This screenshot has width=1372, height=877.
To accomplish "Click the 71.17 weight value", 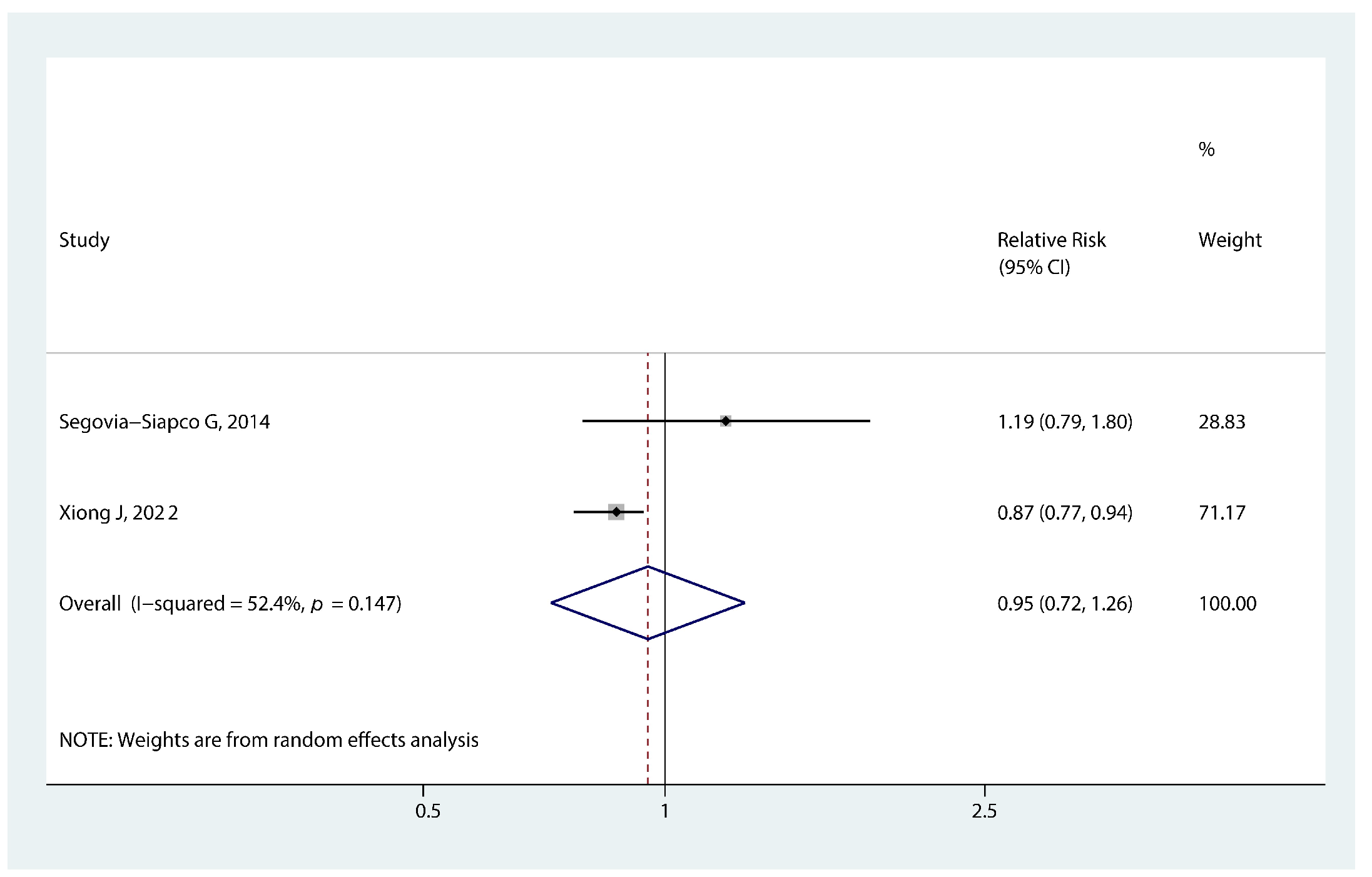I will coord(1221,513).
